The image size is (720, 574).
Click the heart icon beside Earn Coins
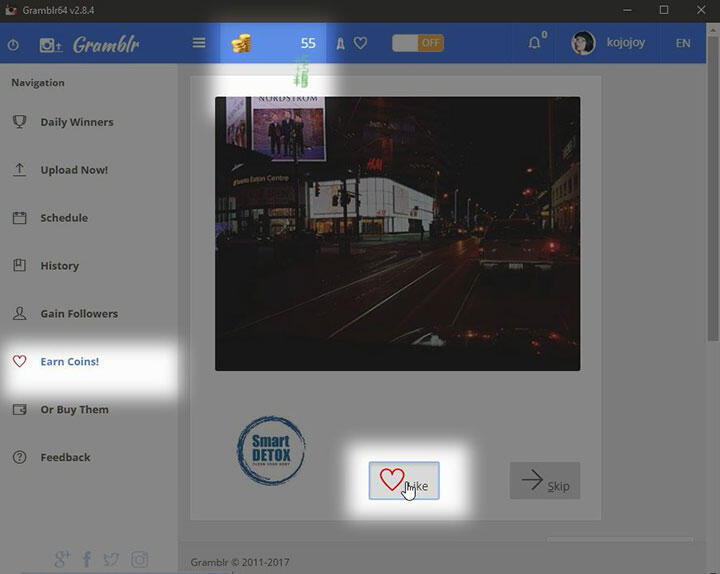[x=19, y=361]
